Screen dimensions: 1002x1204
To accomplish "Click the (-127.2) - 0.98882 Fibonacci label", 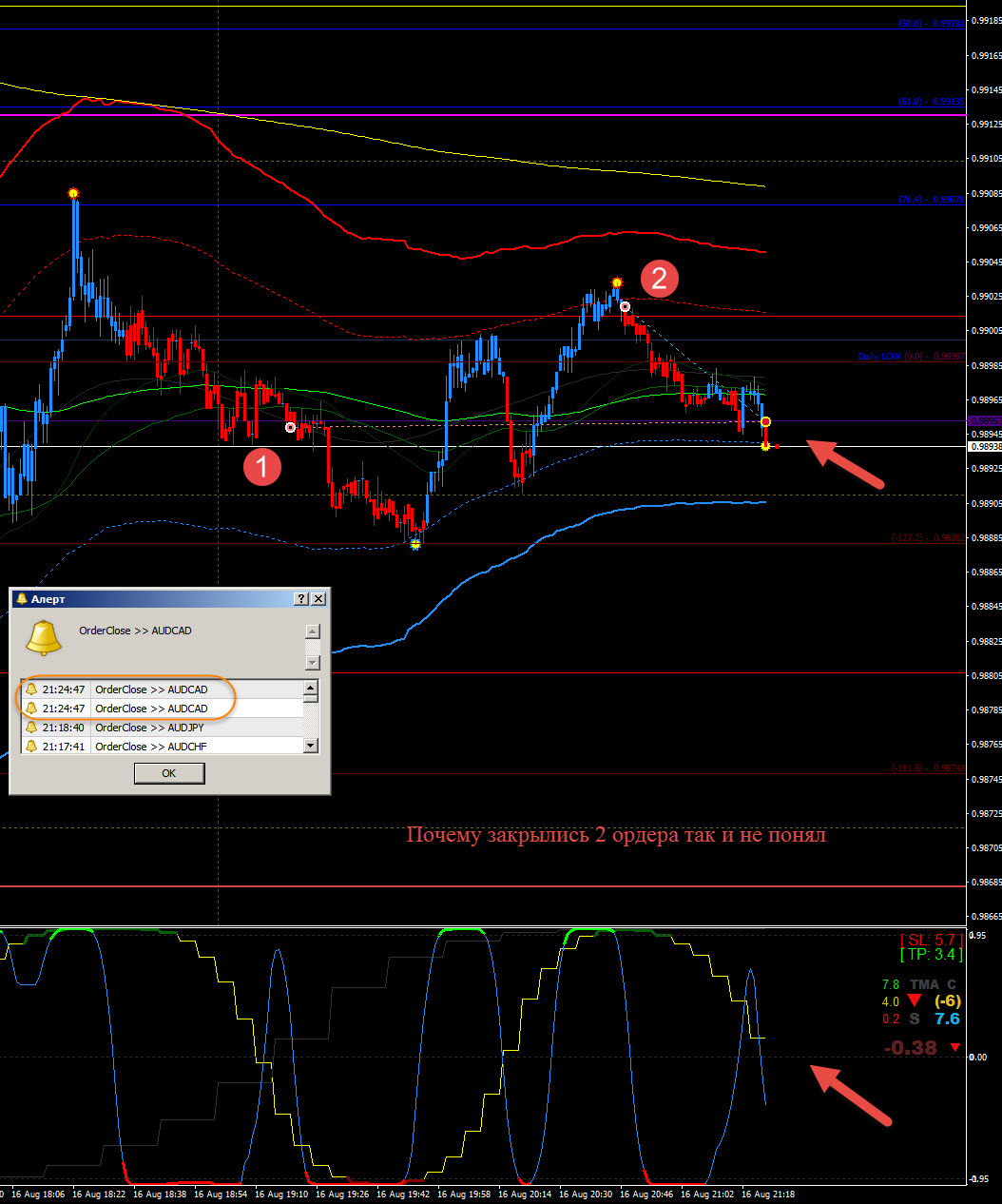I will (x=928, y=538).
